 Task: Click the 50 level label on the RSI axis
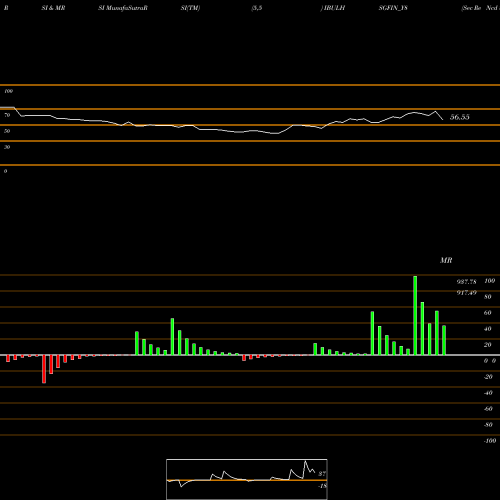tap(7, 131)
